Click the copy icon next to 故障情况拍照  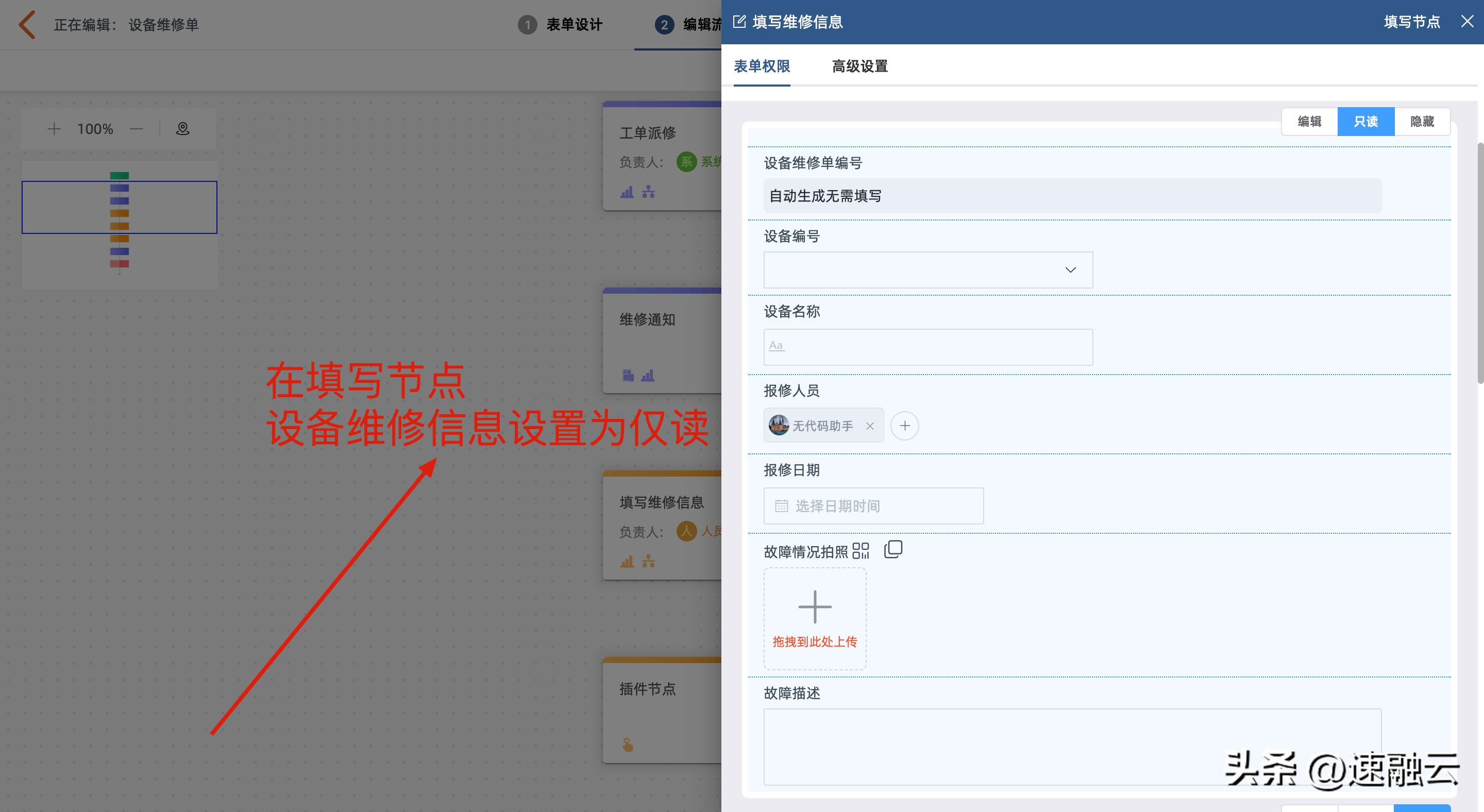893,549
